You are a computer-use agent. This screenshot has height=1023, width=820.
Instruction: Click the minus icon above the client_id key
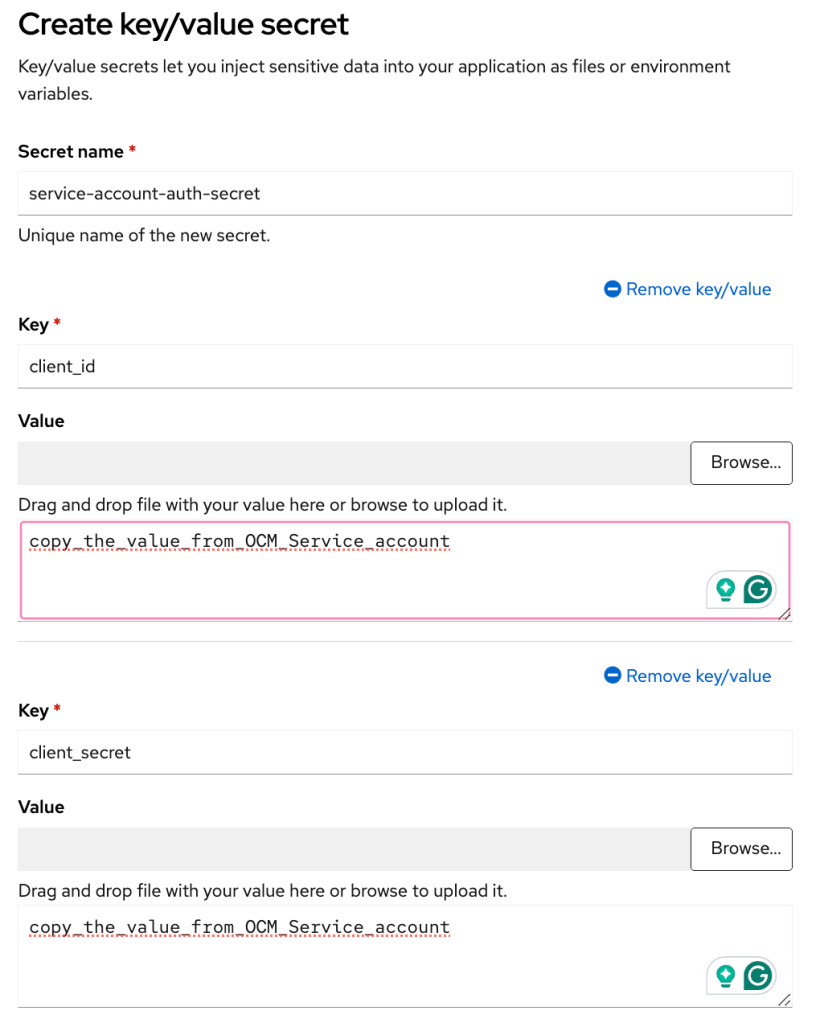pos(613,289)
